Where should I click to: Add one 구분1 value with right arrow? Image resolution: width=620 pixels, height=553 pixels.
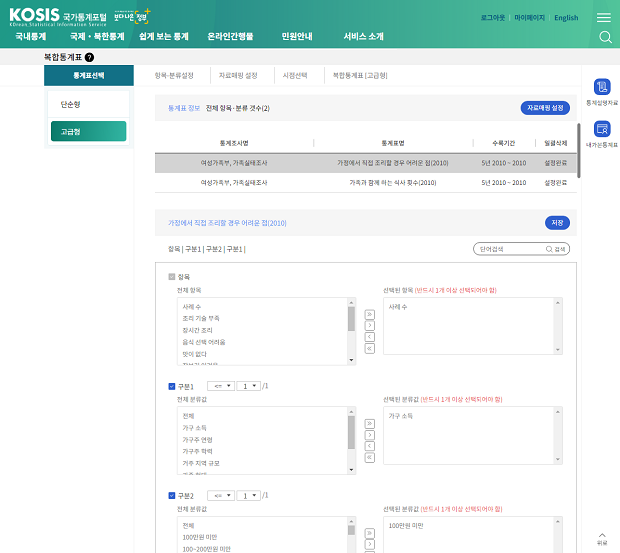point(369,435)
